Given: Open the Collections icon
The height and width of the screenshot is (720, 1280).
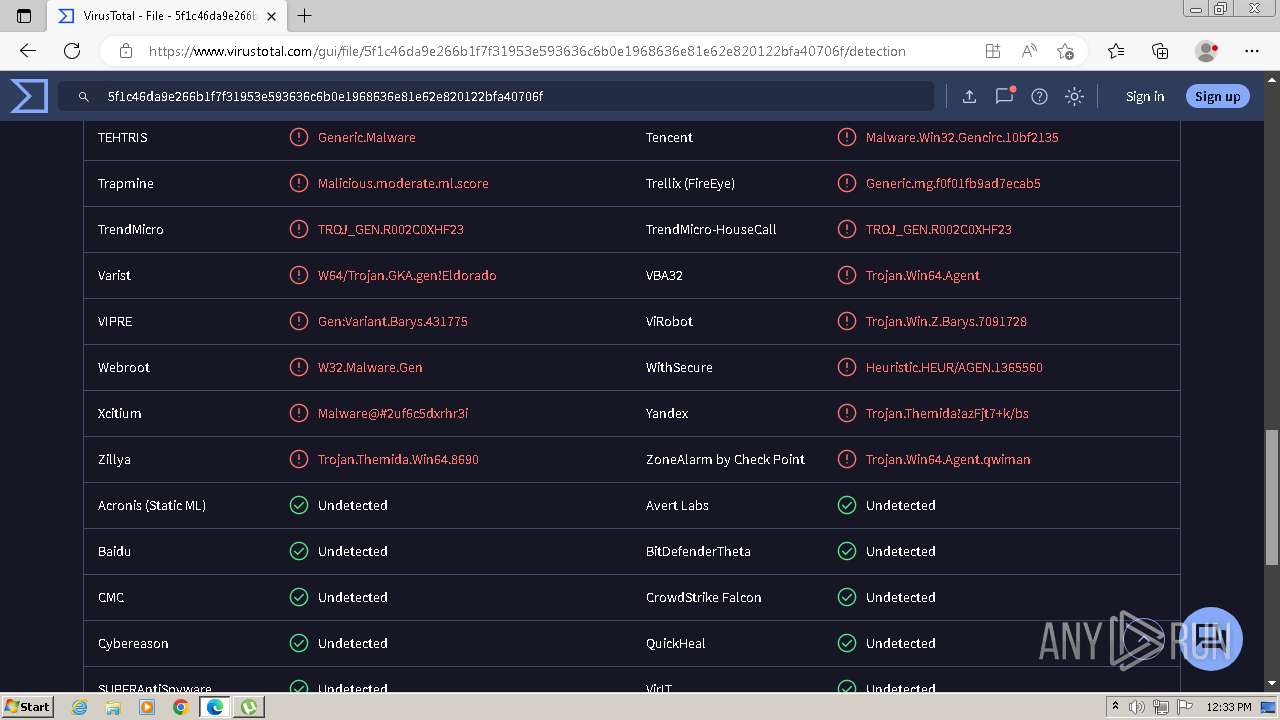Looking at the screenshot, I should (x=1160, y=51).
